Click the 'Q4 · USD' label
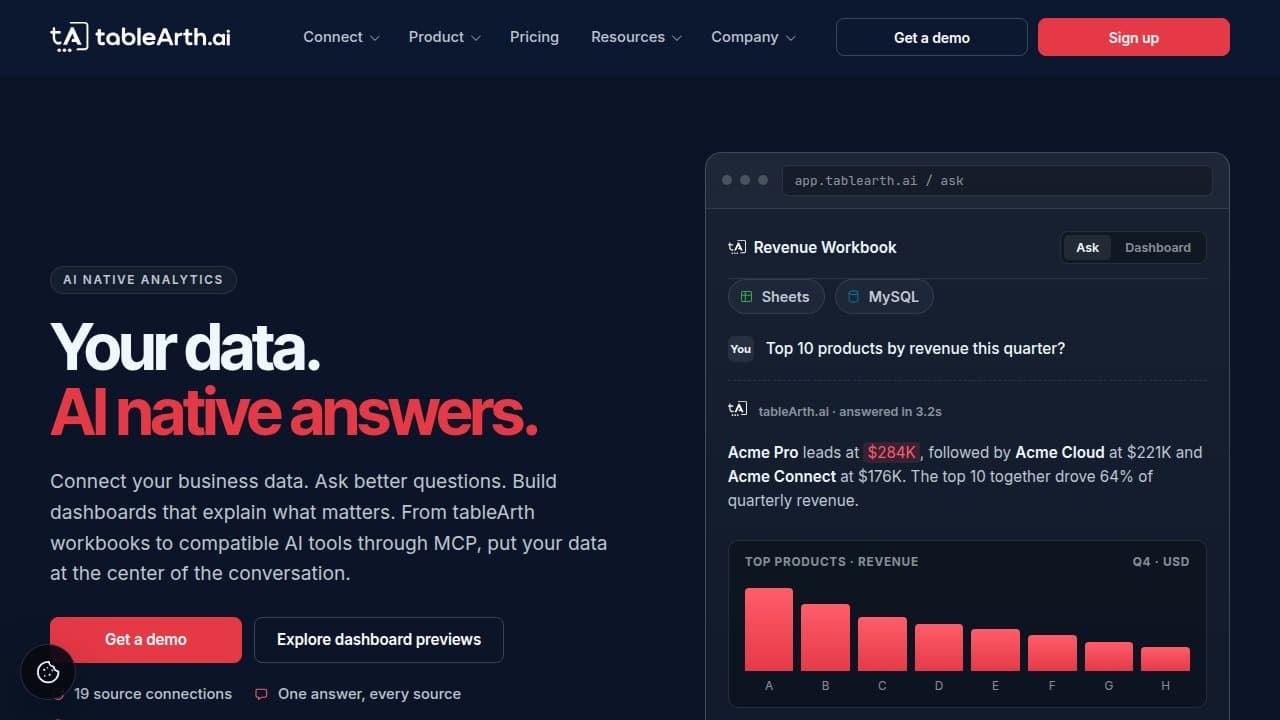 point(1161,562)
